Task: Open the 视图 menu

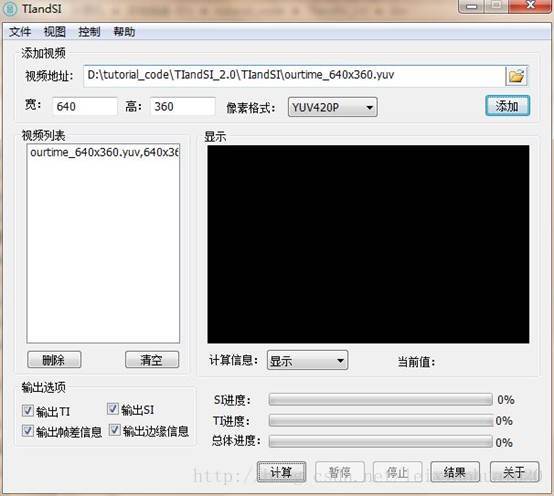Action: [x=54, y=32]
